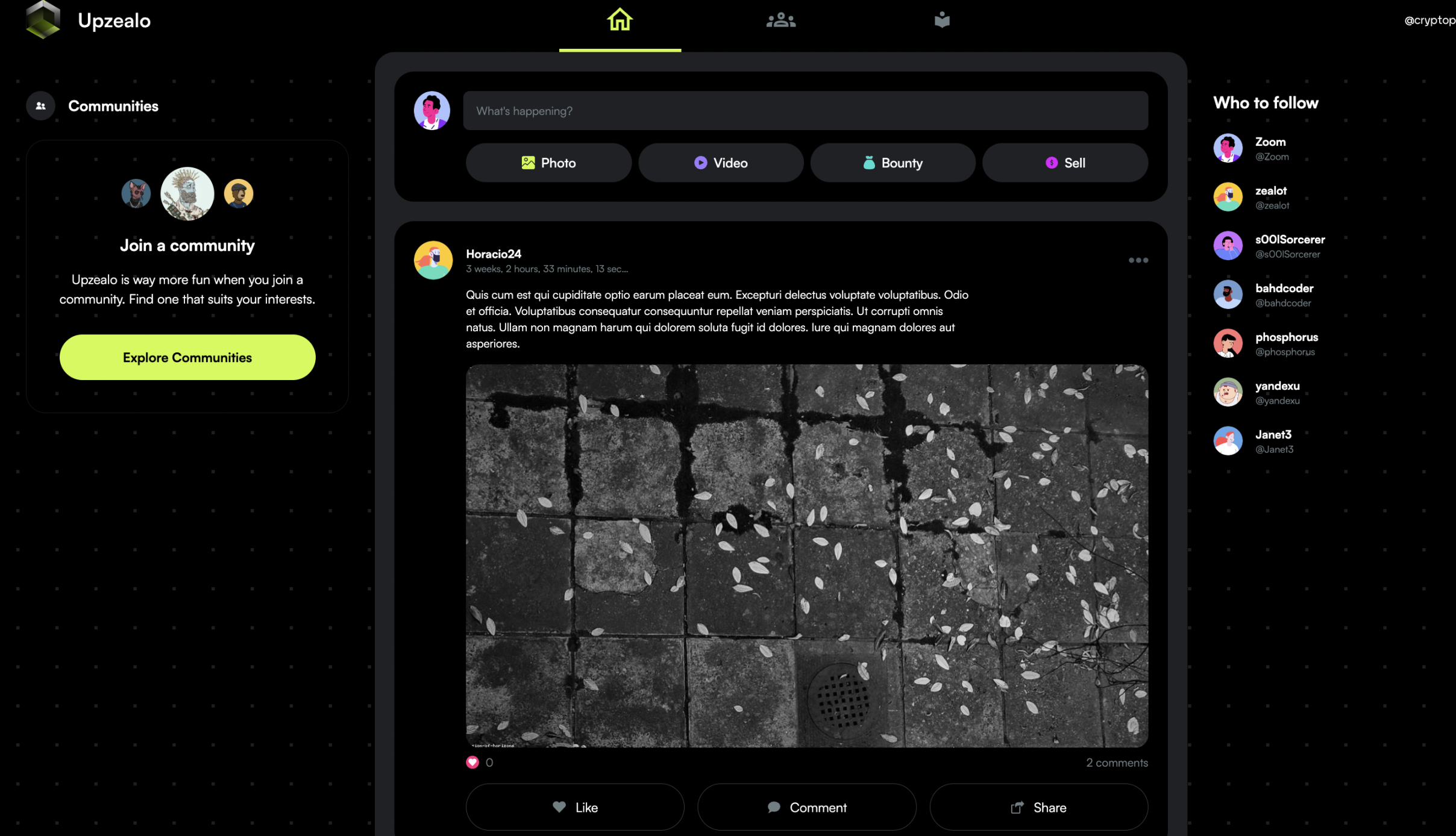Click the Communities sidebar icon
The height and width of the screenshot is (836, 1456).
(40, 106)
